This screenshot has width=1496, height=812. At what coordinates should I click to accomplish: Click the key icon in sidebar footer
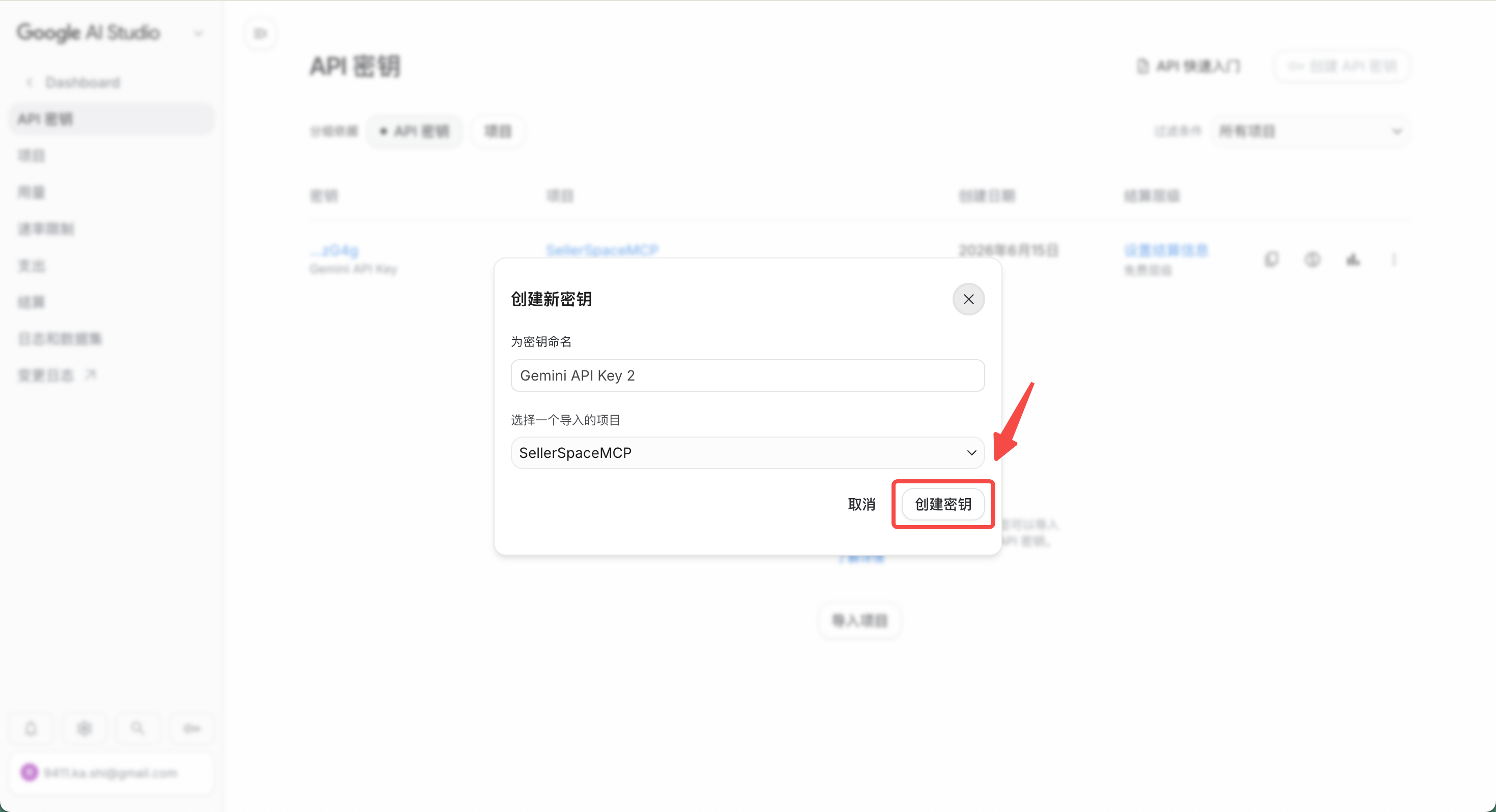(x=192, y=729)
